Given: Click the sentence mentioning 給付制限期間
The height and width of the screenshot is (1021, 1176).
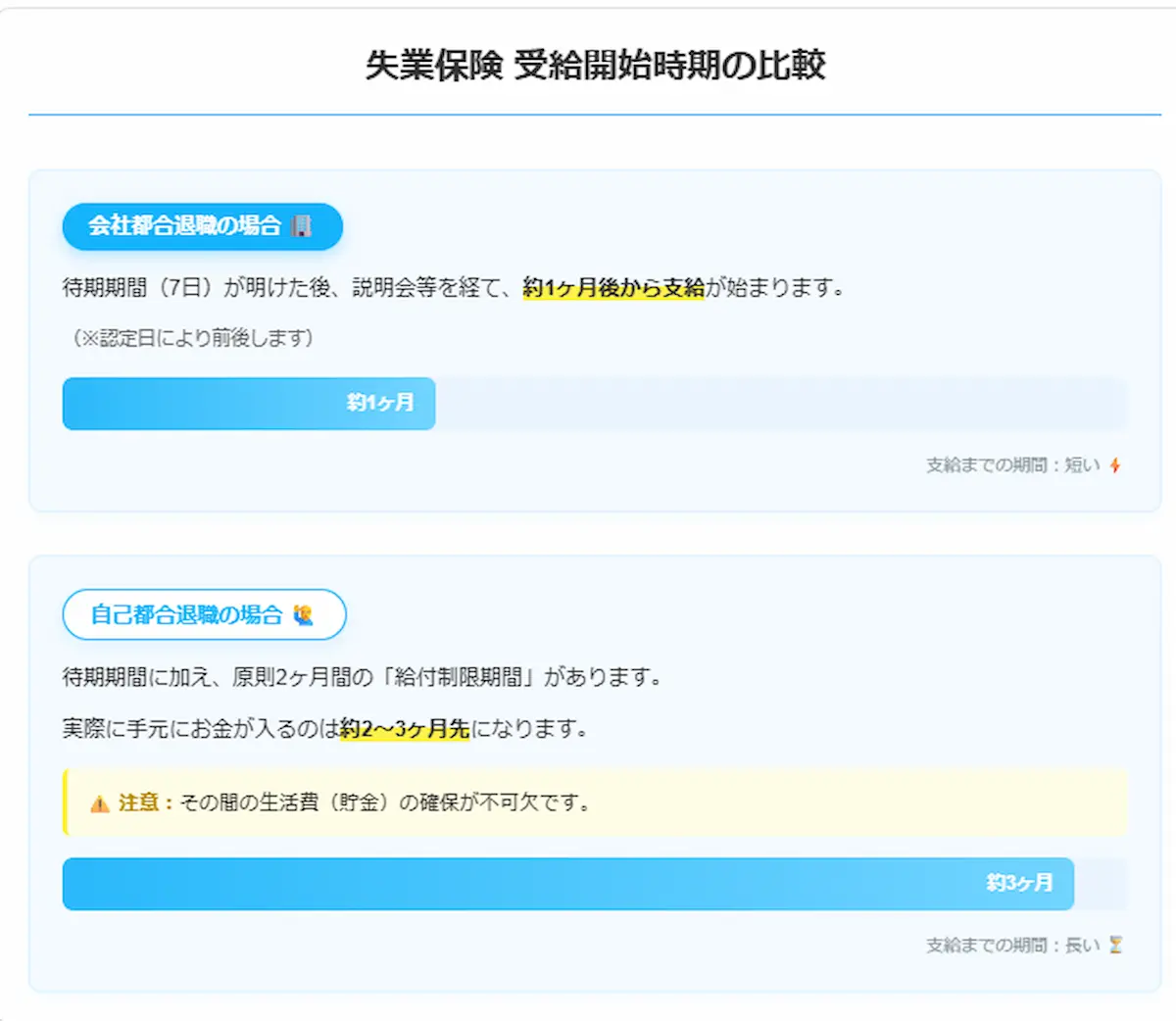Looking at the screenshot, I should coord(365,677).
